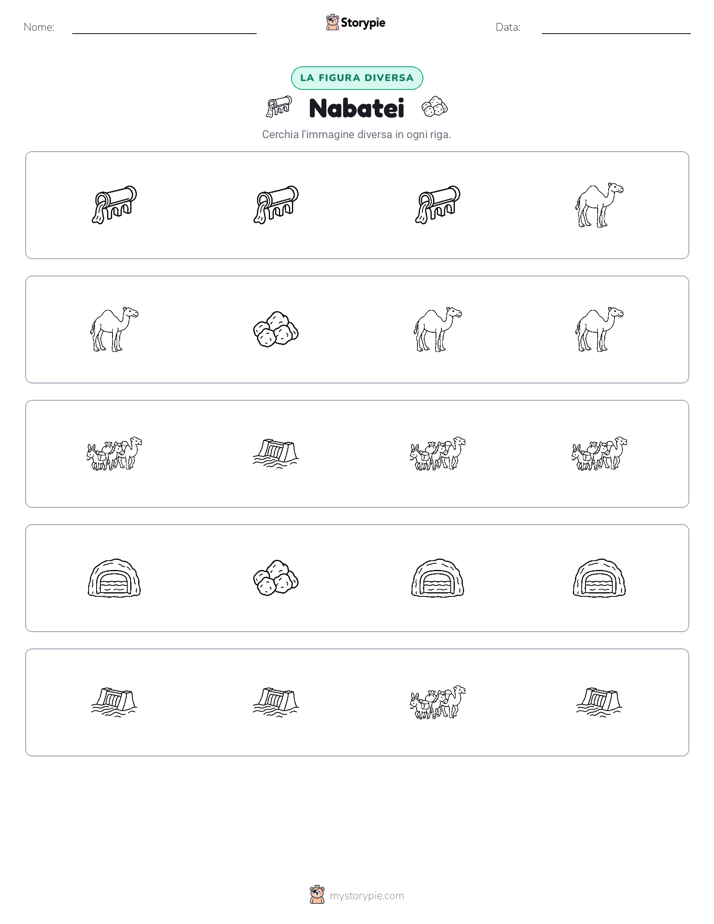Click the first caravan image in row three
The height and width of the screenshot is (924, 714).
pyautogui.click(x=114, y=454)
